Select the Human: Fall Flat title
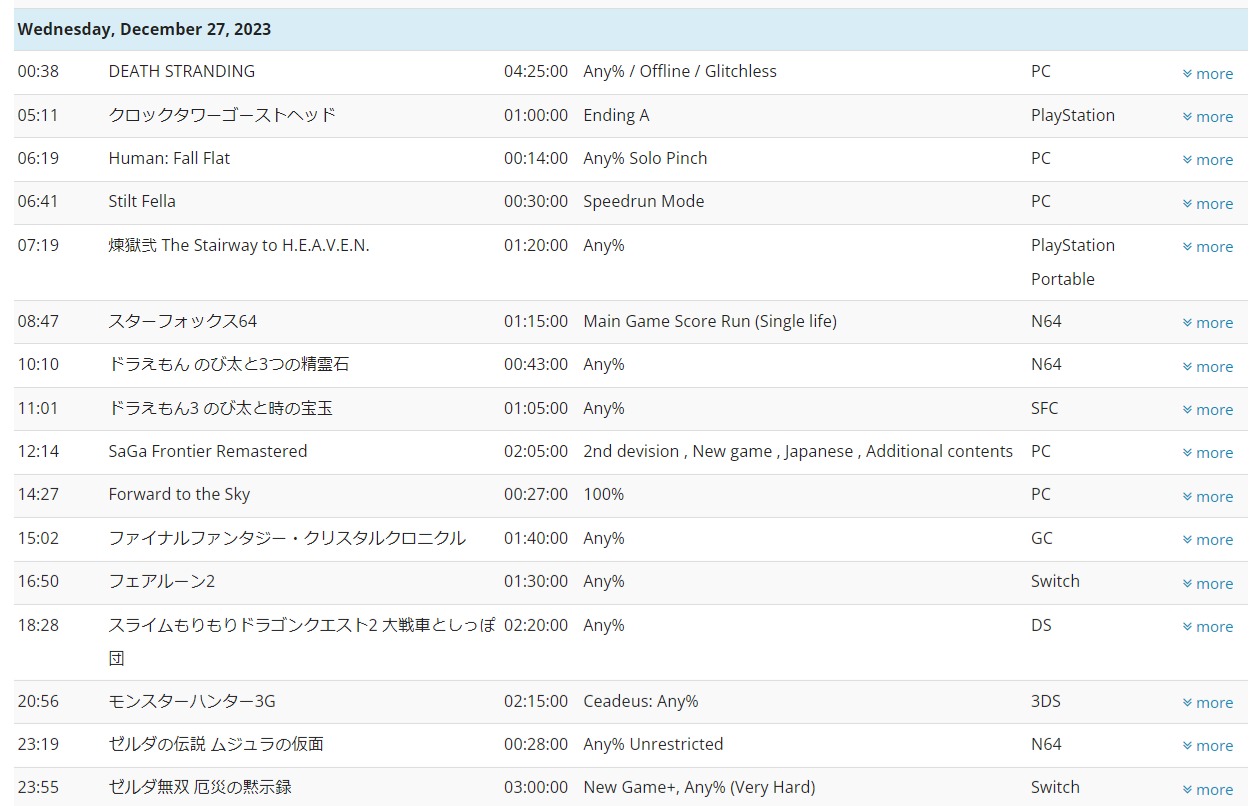The image size is (1254, 806). click(x=169, y=158)
